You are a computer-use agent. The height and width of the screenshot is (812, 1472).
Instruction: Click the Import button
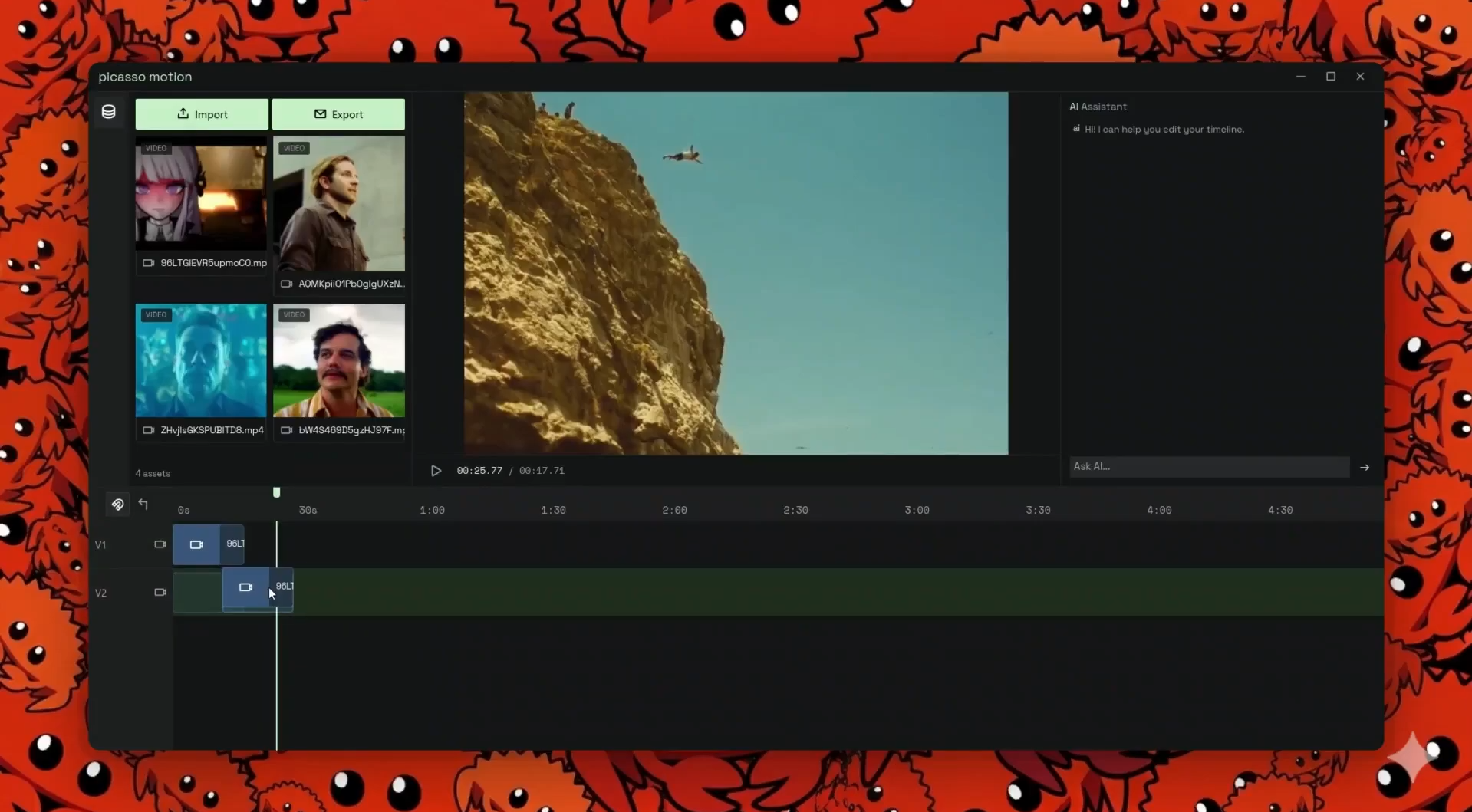(x=202, y=114)
